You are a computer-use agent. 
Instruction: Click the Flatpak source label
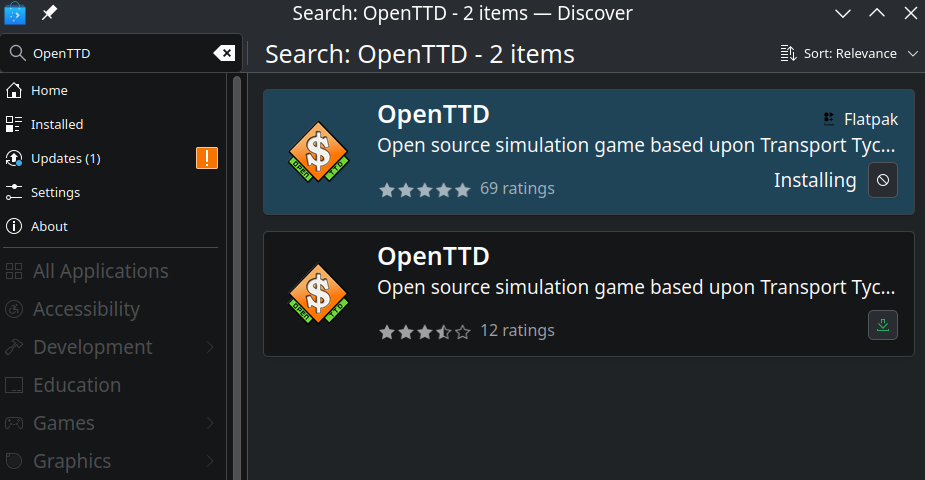pyautogui.click(x=871, y=119)
